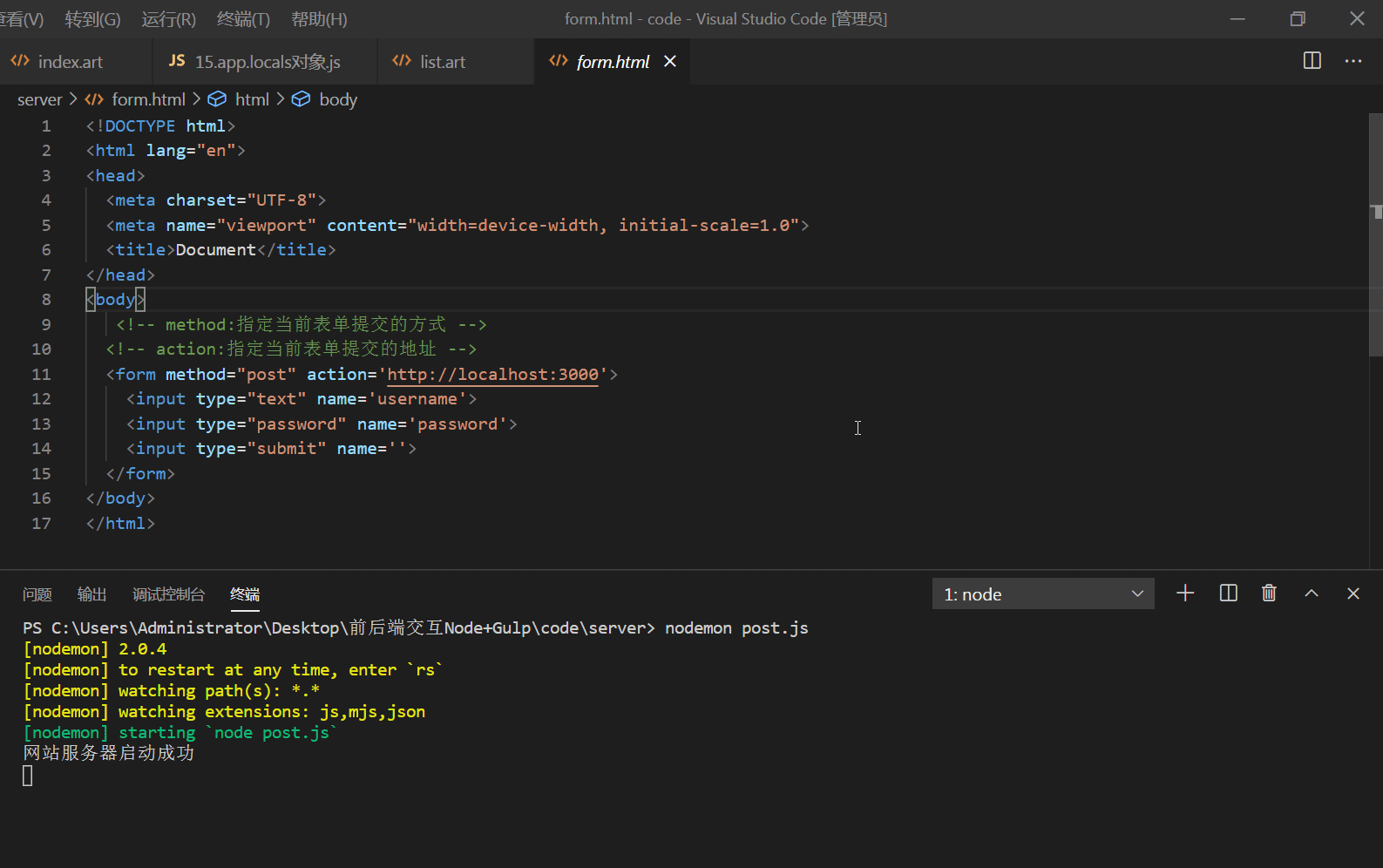Follow the http://localhost:3000 link in code
This screenshot has width=1383, height=868.
(x=493, y=374)
